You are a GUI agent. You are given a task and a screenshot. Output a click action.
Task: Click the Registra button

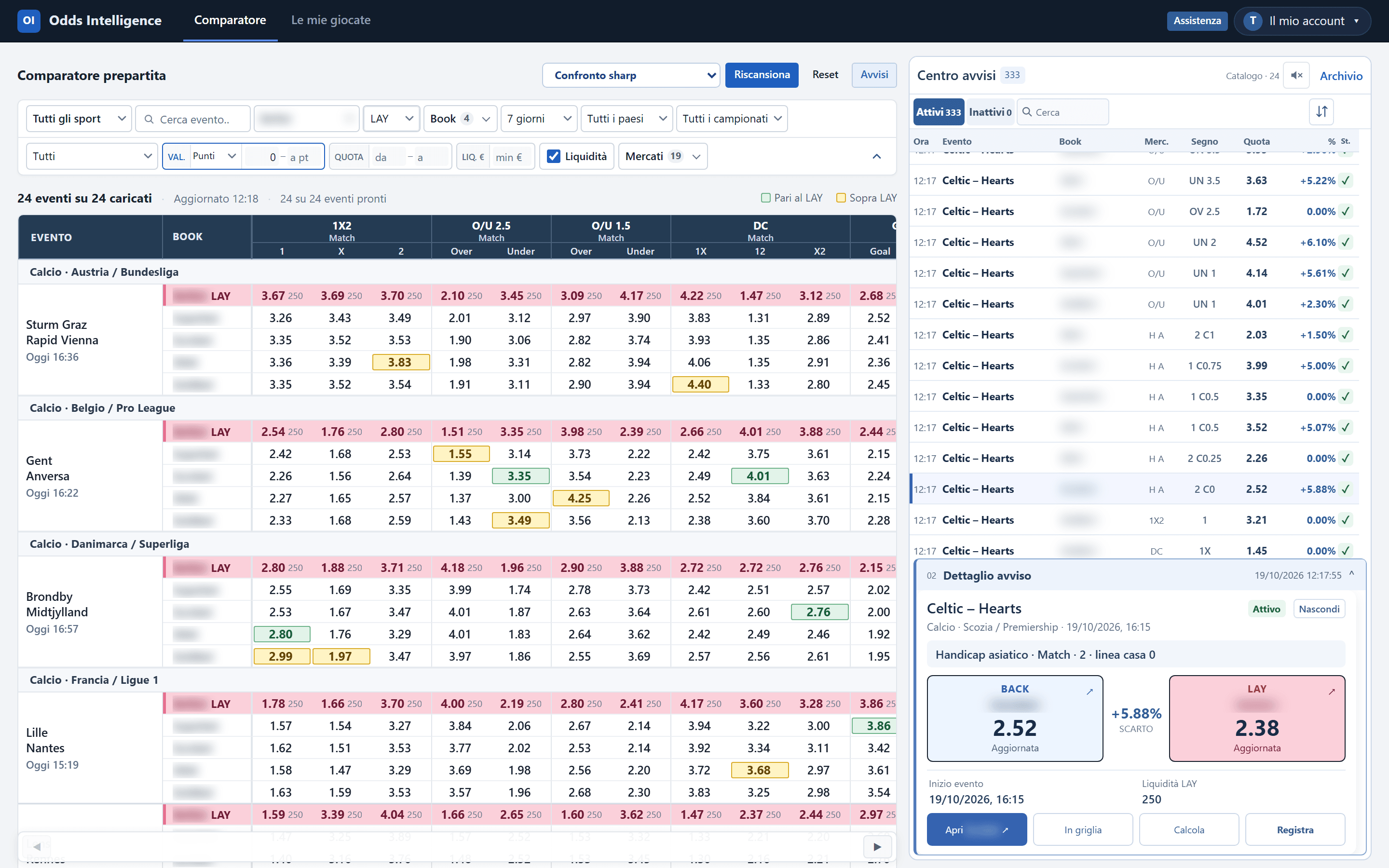click(1295, 829)
